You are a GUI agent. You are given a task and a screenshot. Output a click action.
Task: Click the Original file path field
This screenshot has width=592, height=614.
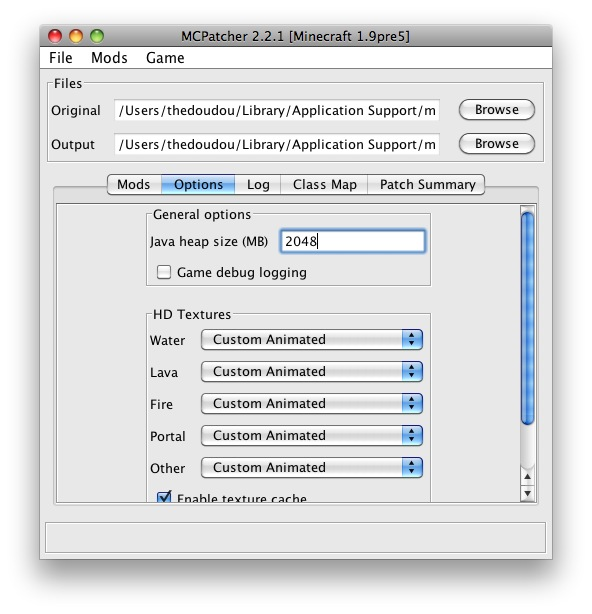[277, 110]
